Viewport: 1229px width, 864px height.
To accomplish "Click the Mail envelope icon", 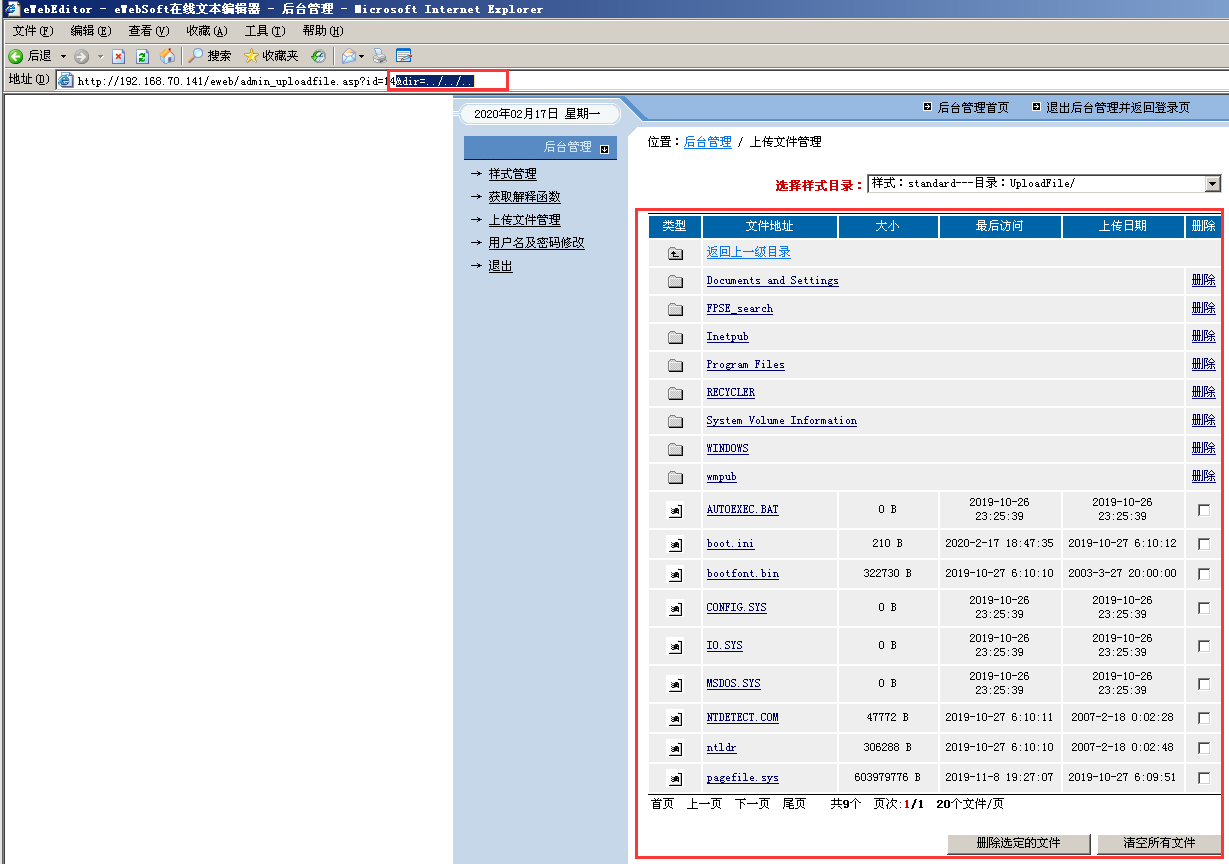I will click(347, 56).
